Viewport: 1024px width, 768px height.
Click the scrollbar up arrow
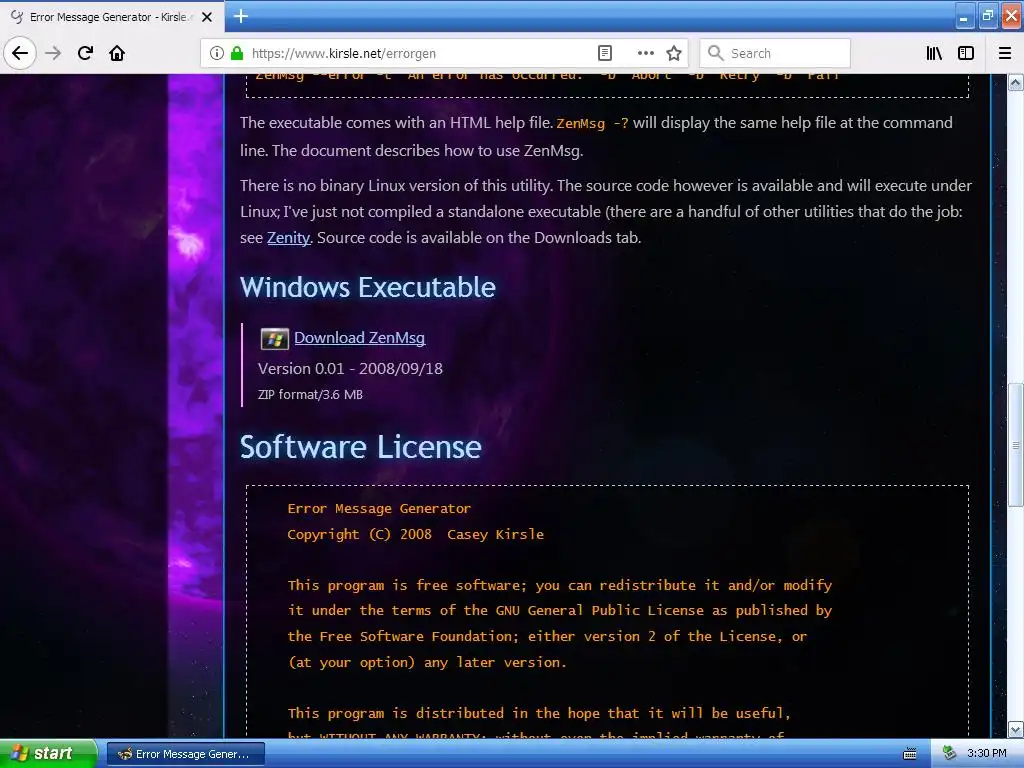click(1016, 82)
